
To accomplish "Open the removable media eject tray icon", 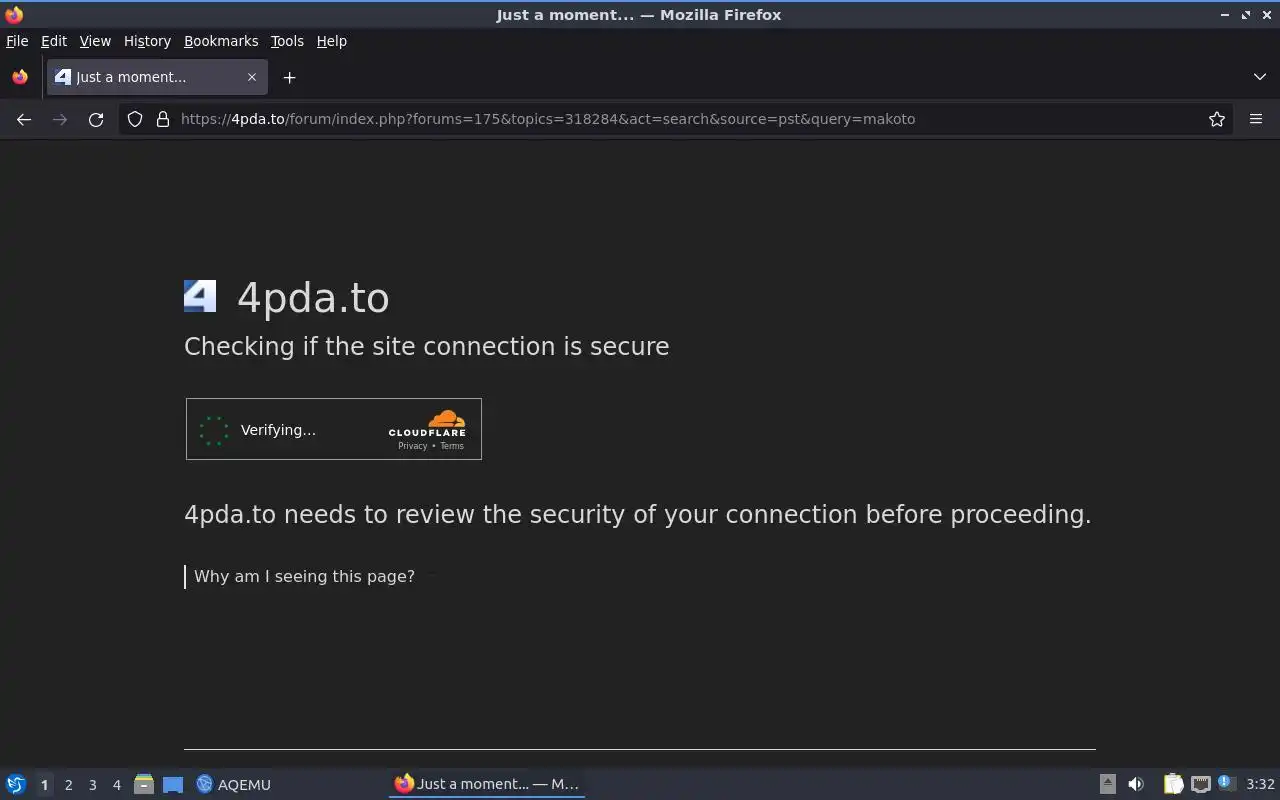I will (x=1107, y=784).
